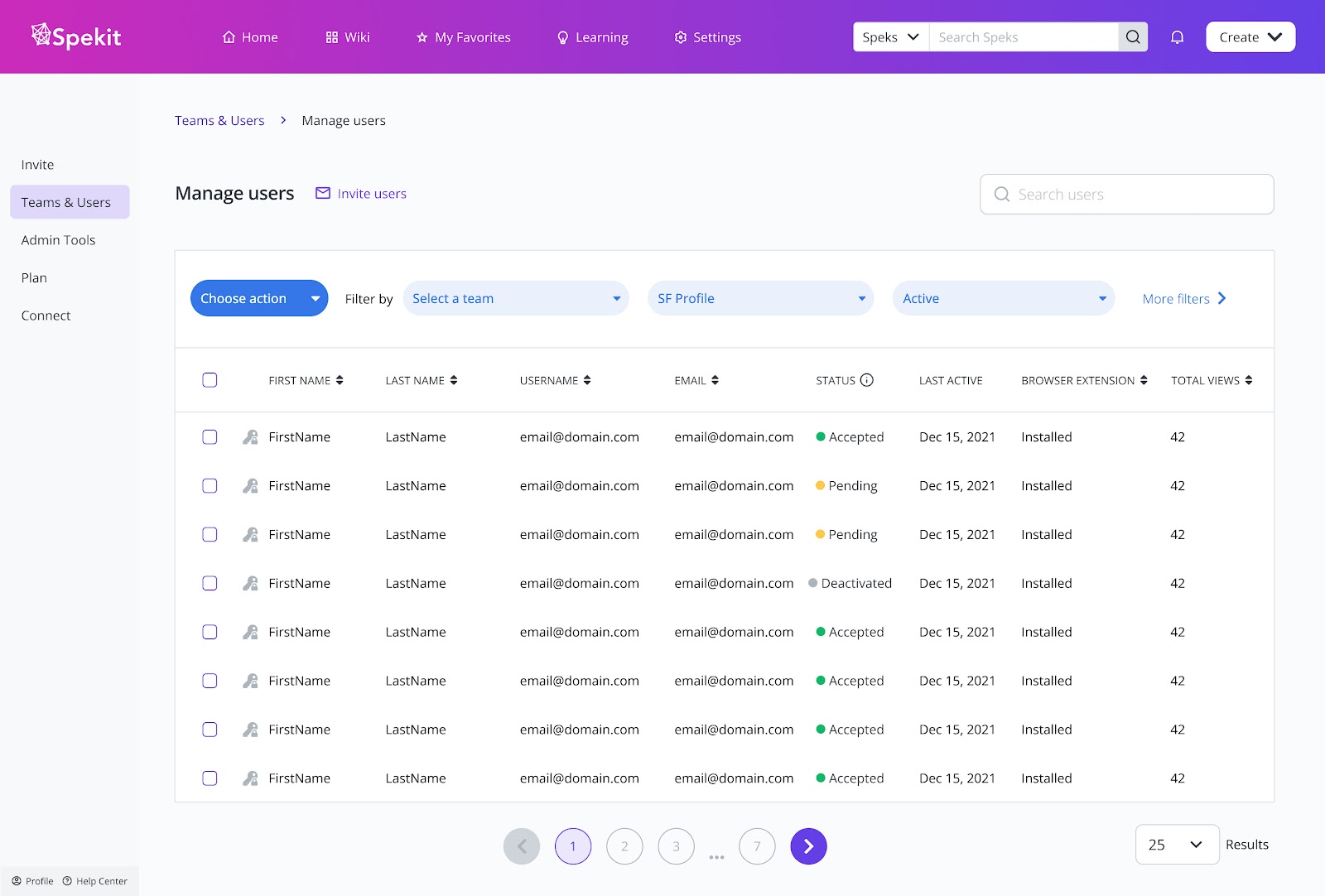Viewport: 1325px width, 896px height.
Task: Open My Favorites in top navigation
Action: (x=463, y=37)
